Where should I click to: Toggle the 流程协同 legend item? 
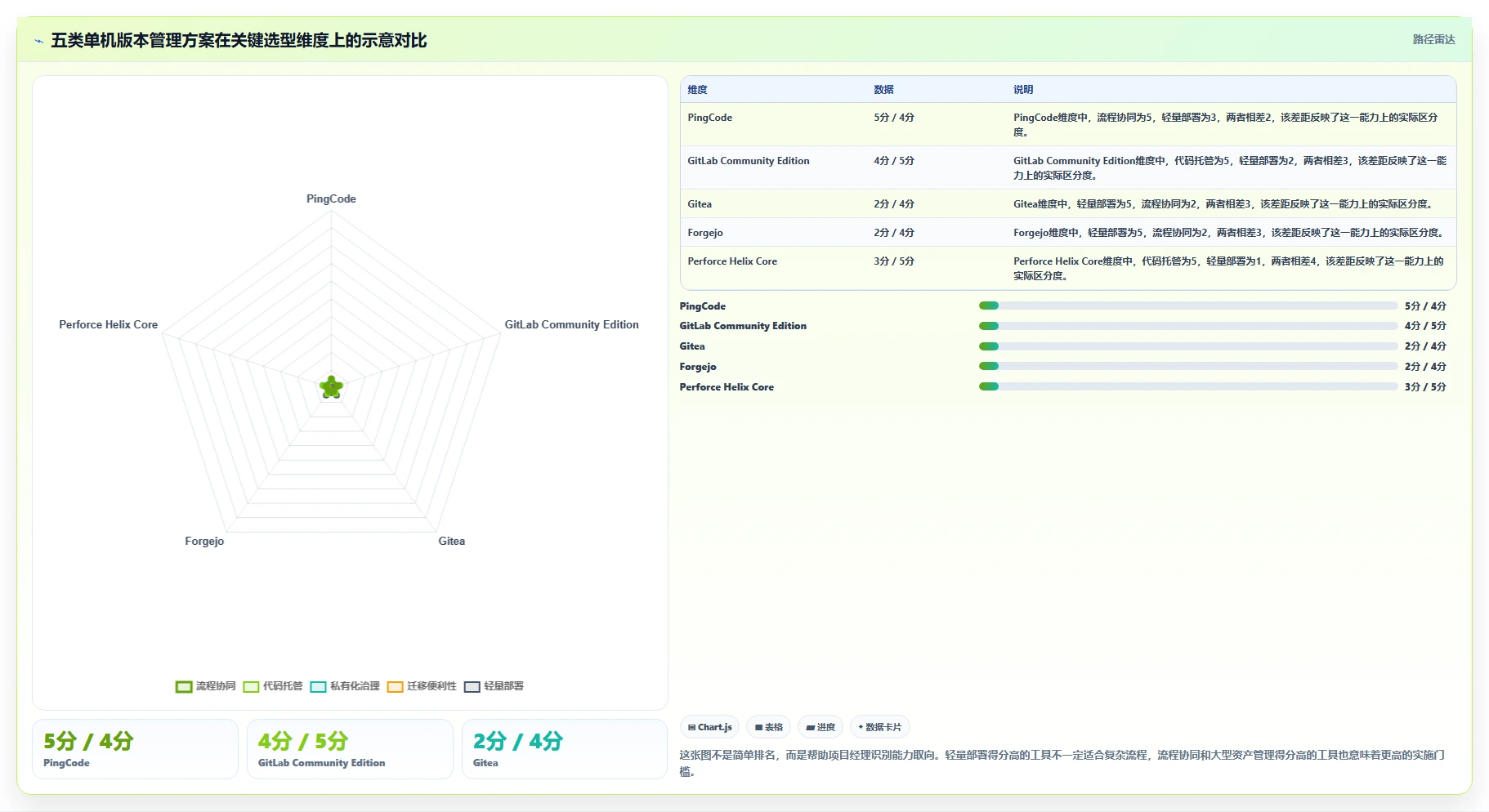tap(206, 686)
